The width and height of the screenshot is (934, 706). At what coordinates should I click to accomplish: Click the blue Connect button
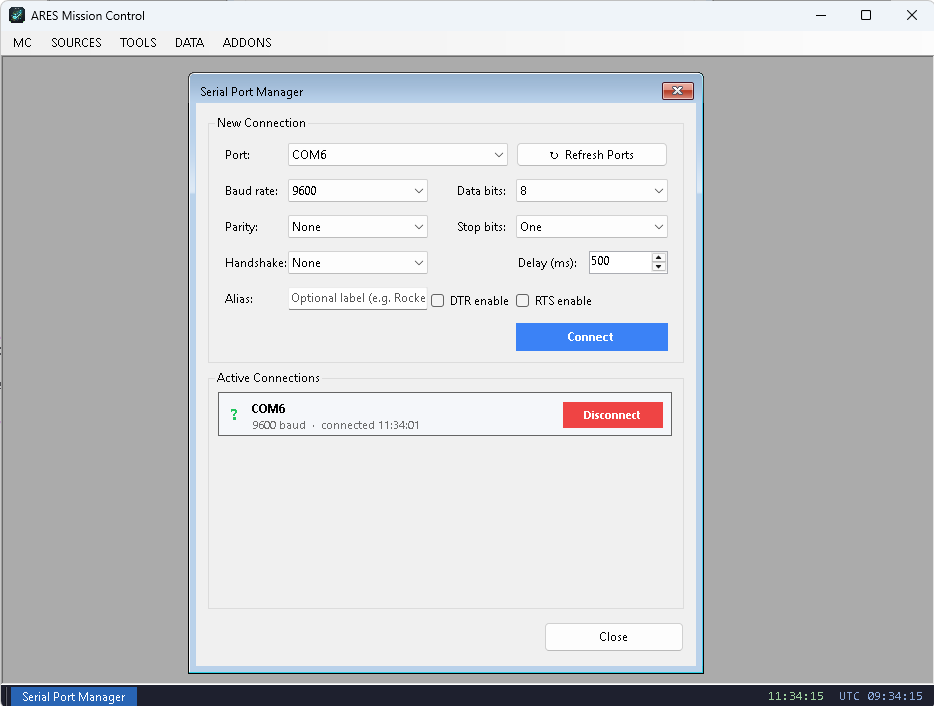tap(591, 337)
